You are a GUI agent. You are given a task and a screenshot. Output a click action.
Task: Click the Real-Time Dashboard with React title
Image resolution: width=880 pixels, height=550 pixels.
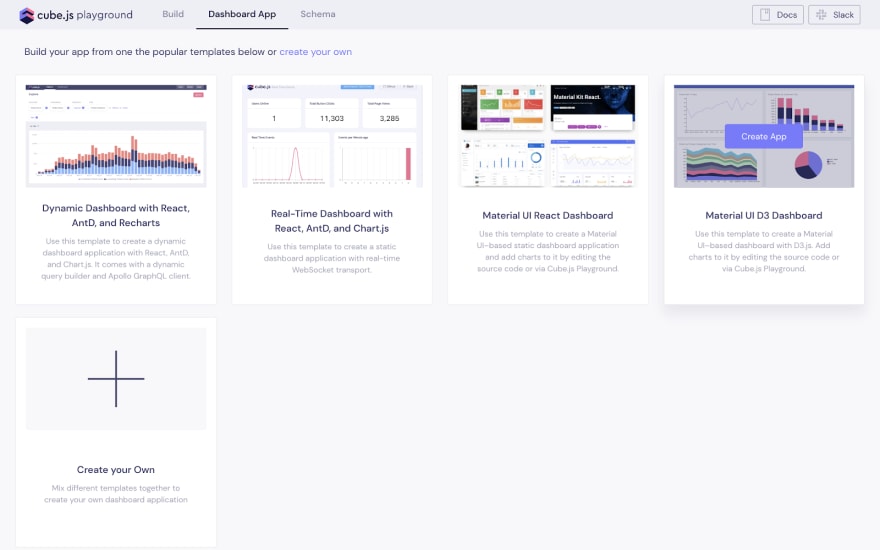point(332,221)
